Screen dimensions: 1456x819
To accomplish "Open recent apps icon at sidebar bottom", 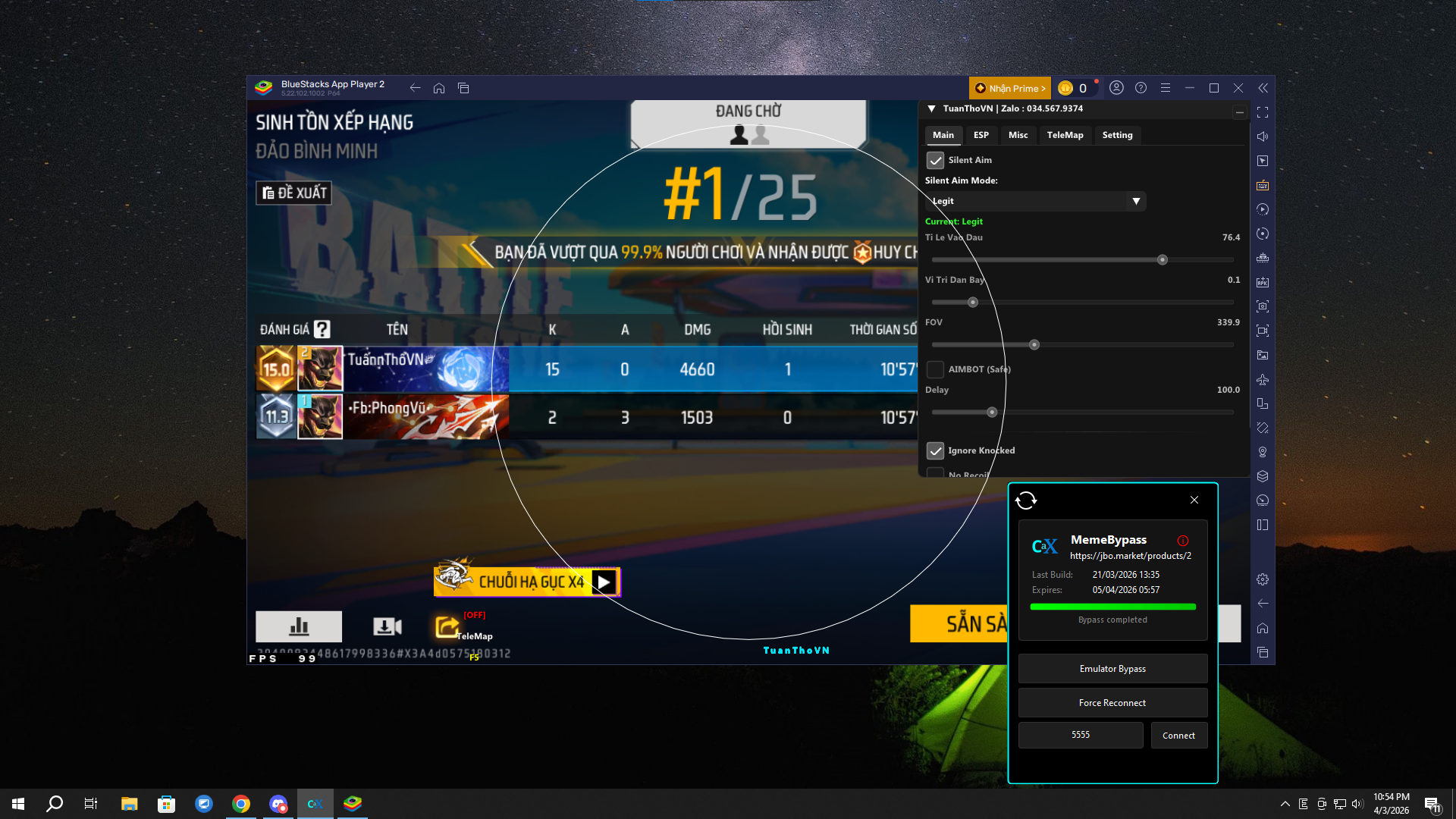I will [x=1263, y=652].
